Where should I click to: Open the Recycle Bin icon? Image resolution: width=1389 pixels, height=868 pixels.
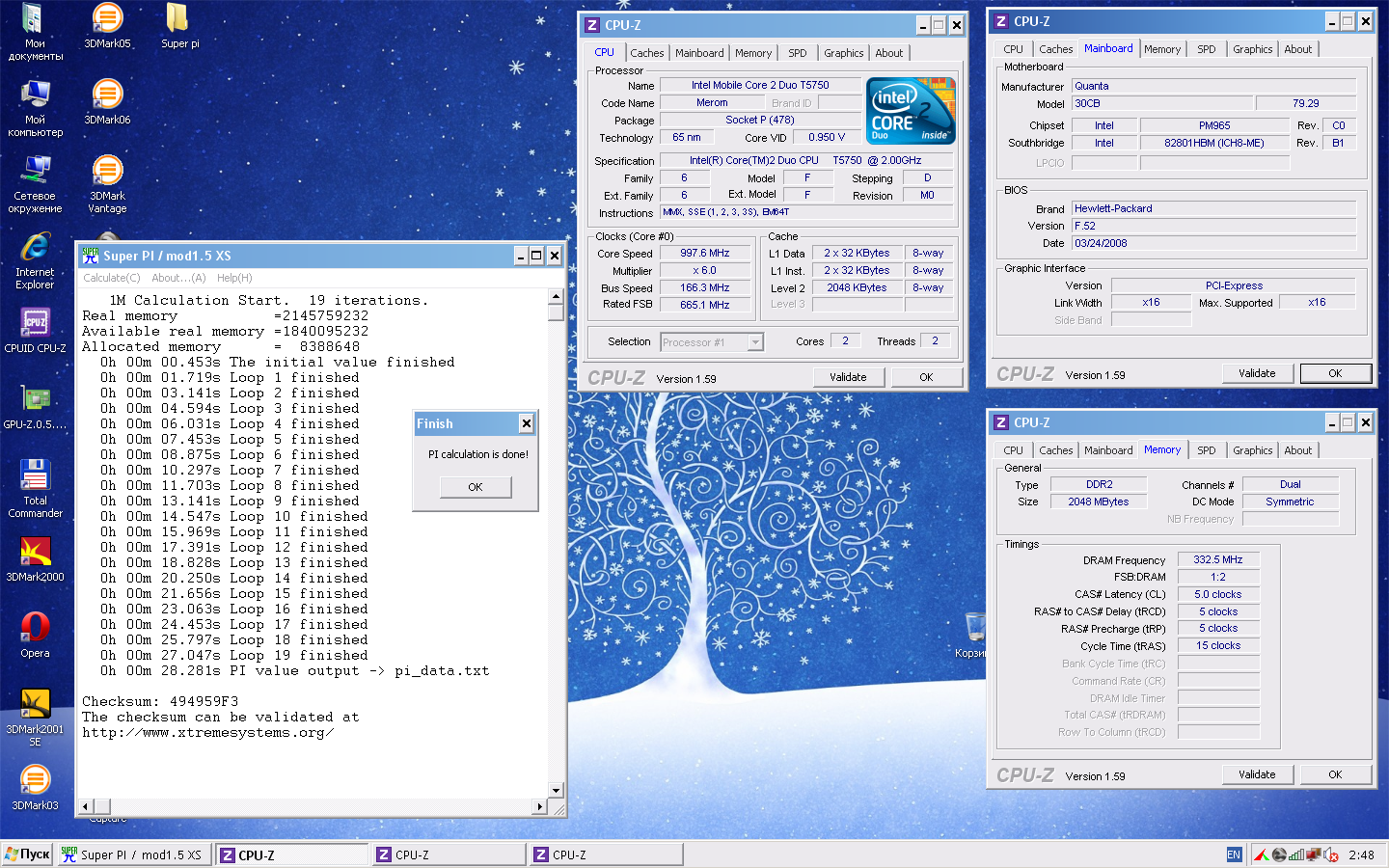click(x=973, y=636)
